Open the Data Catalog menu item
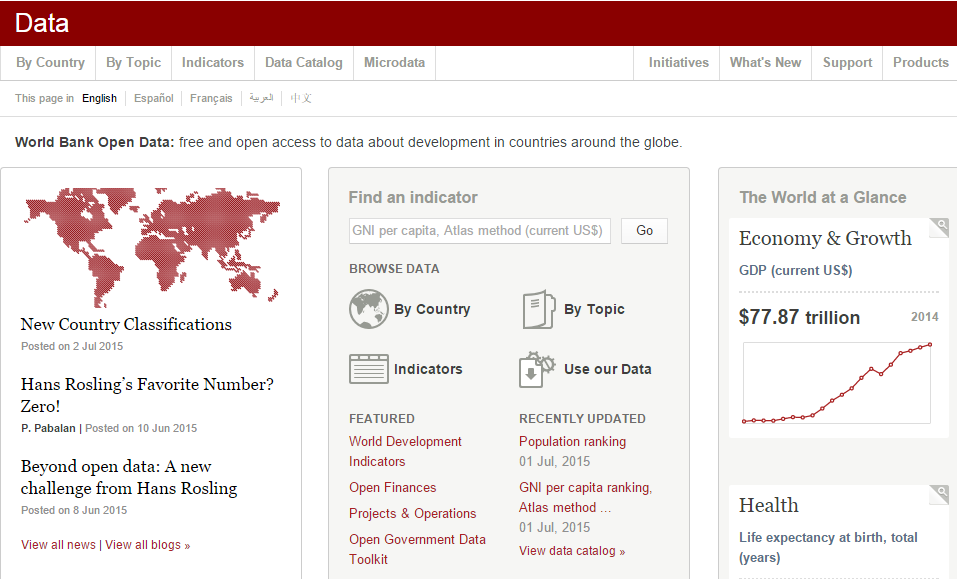Viewport: 957px width, 579px height. pos(303,62)
